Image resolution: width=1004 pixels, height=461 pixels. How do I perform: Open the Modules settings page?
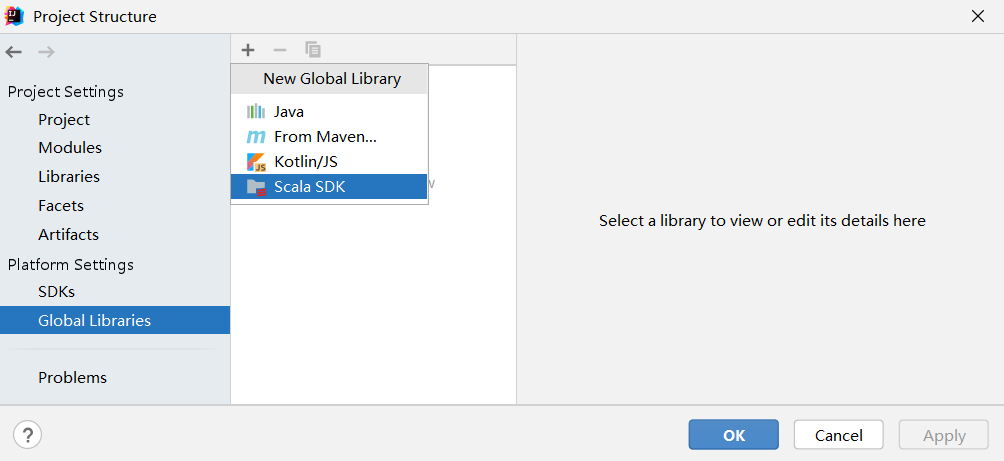coord(70,148)
